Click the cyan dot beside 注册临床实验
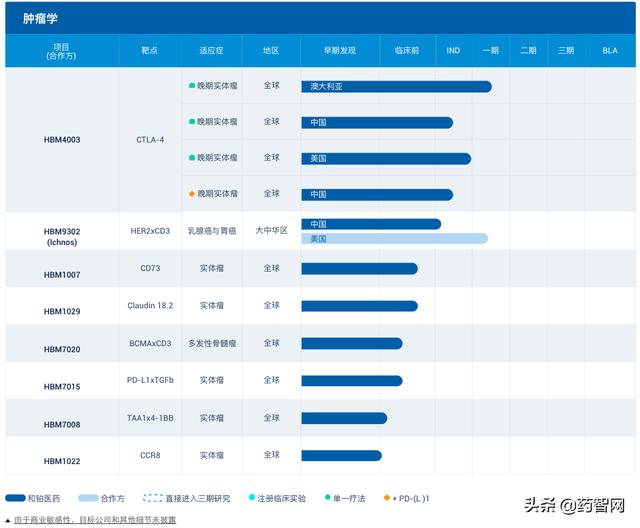Viewport: 640px width, 528px height. pos(252,497)
